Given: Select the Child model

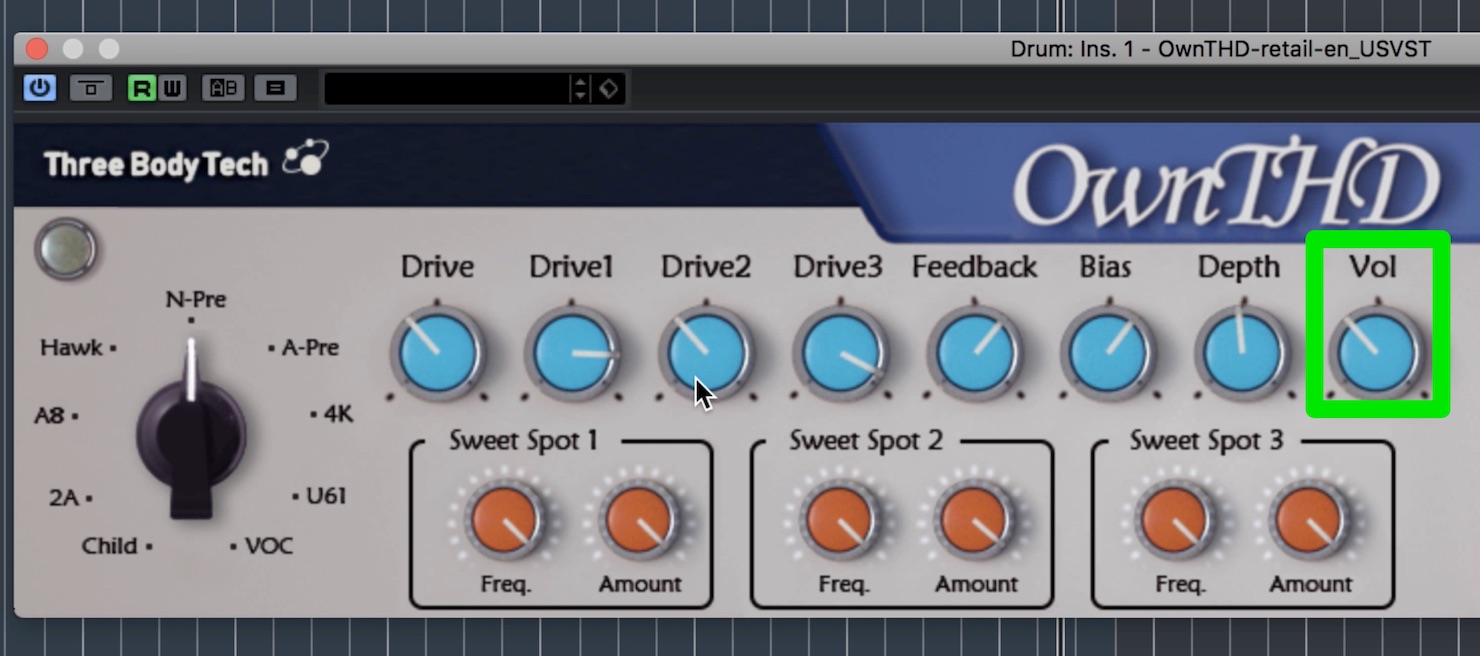Looking at the screenshot, I should [x=110, y=546].
